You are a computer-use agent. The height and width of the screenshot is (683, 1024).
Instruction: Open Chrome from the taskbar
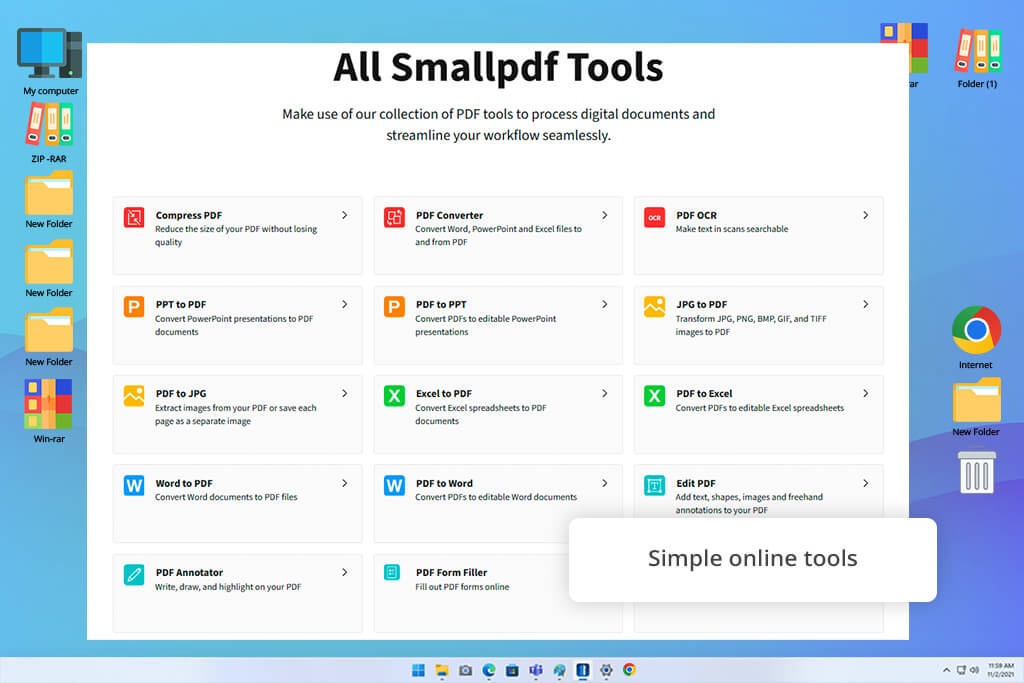[x=630, y=670]
